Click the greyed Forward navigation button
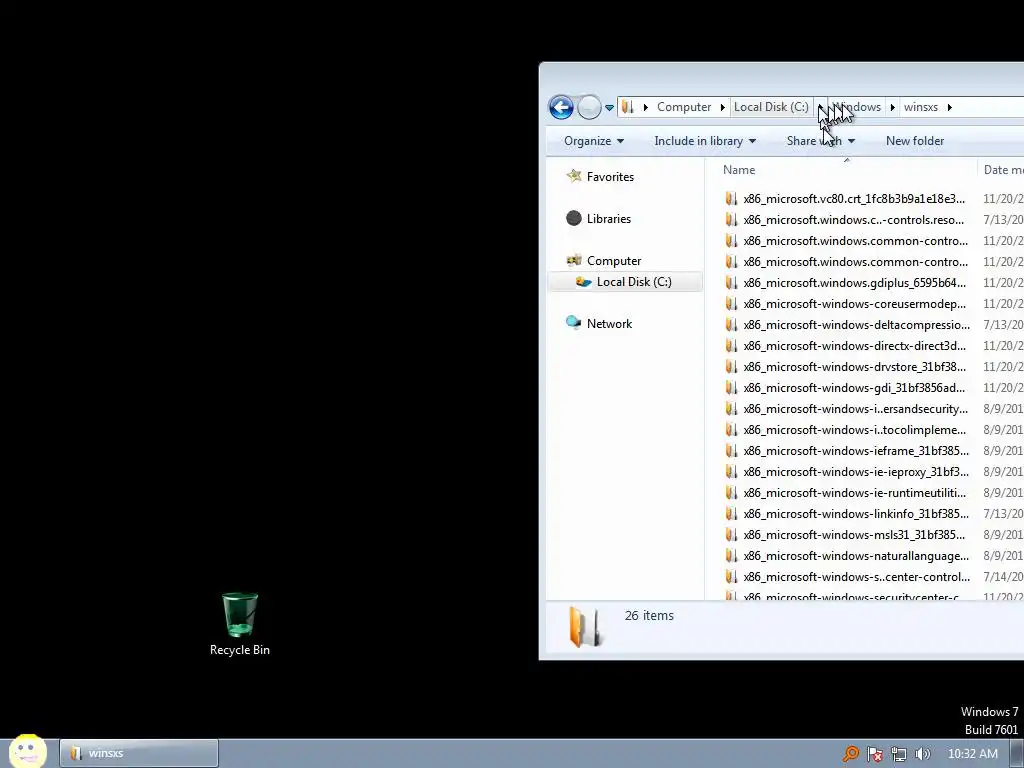The width and height of the screenshot is (1024, 768). [588, 107]
